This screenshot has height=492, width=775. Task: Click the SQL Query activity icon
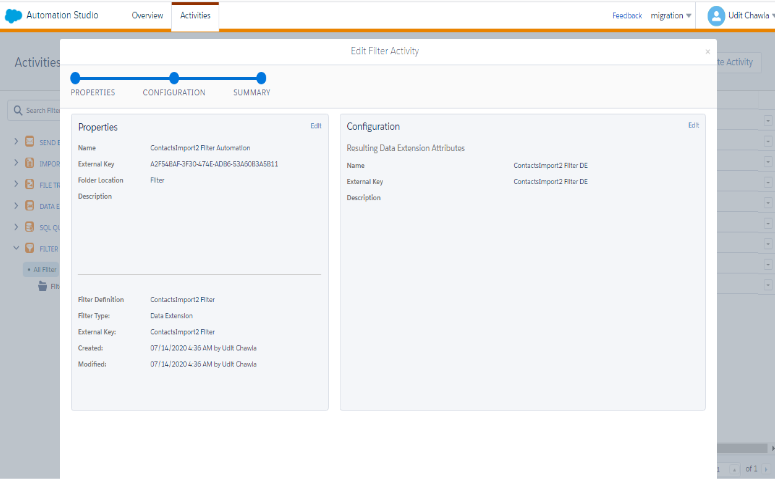30,226
